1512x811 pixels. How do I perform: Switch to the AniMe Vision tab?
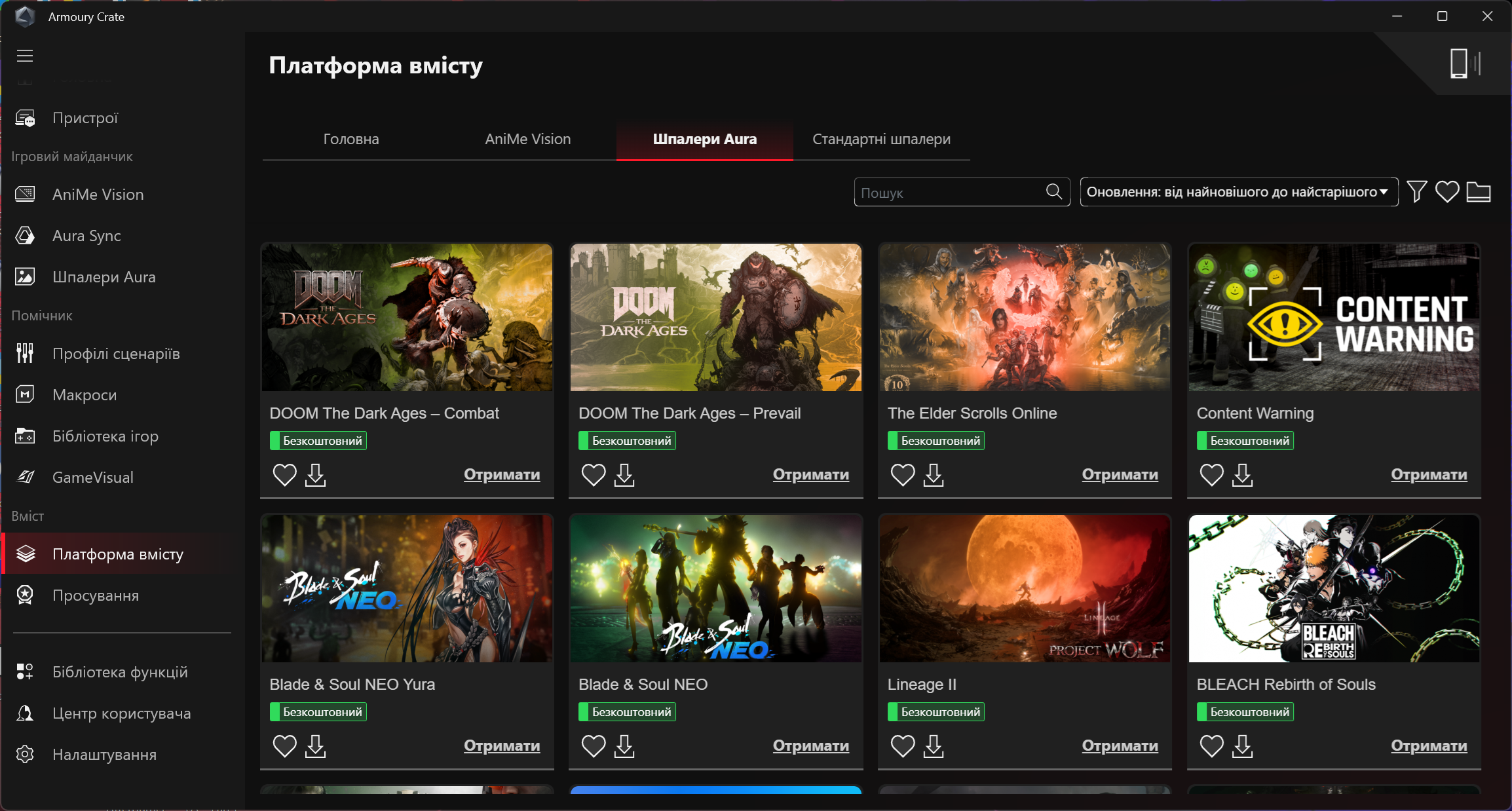[x=527, y=139]
